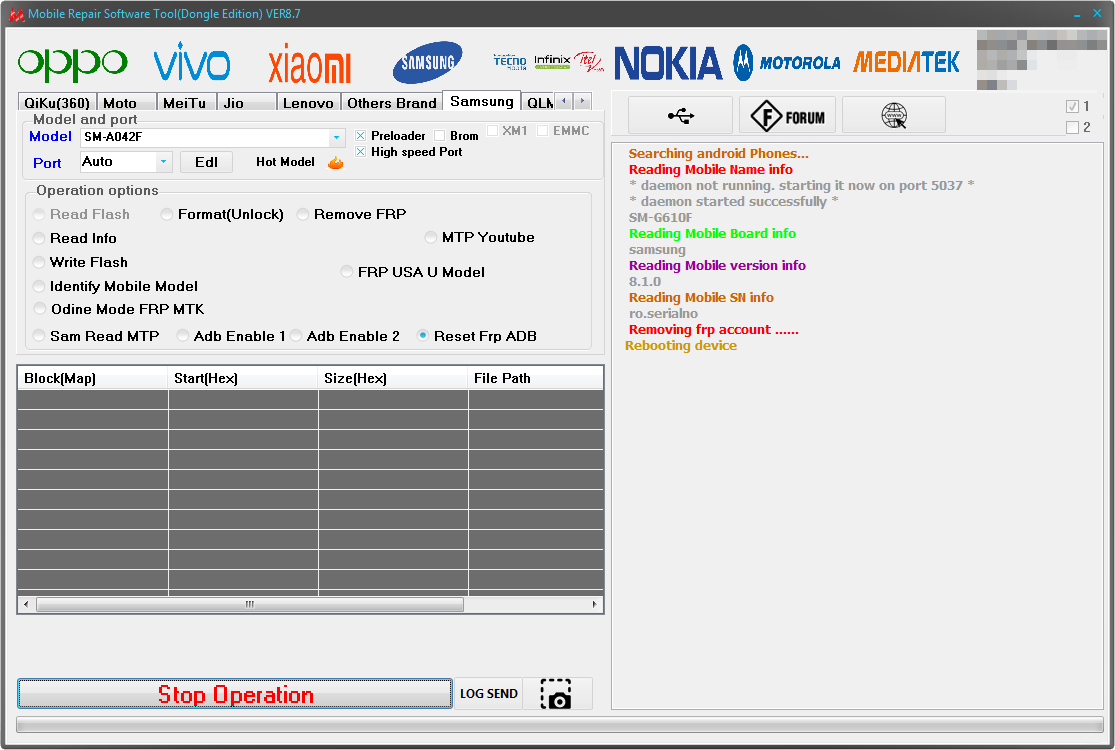Click the OPPO brand logo

pyautogui.click(x=73, y=64)
